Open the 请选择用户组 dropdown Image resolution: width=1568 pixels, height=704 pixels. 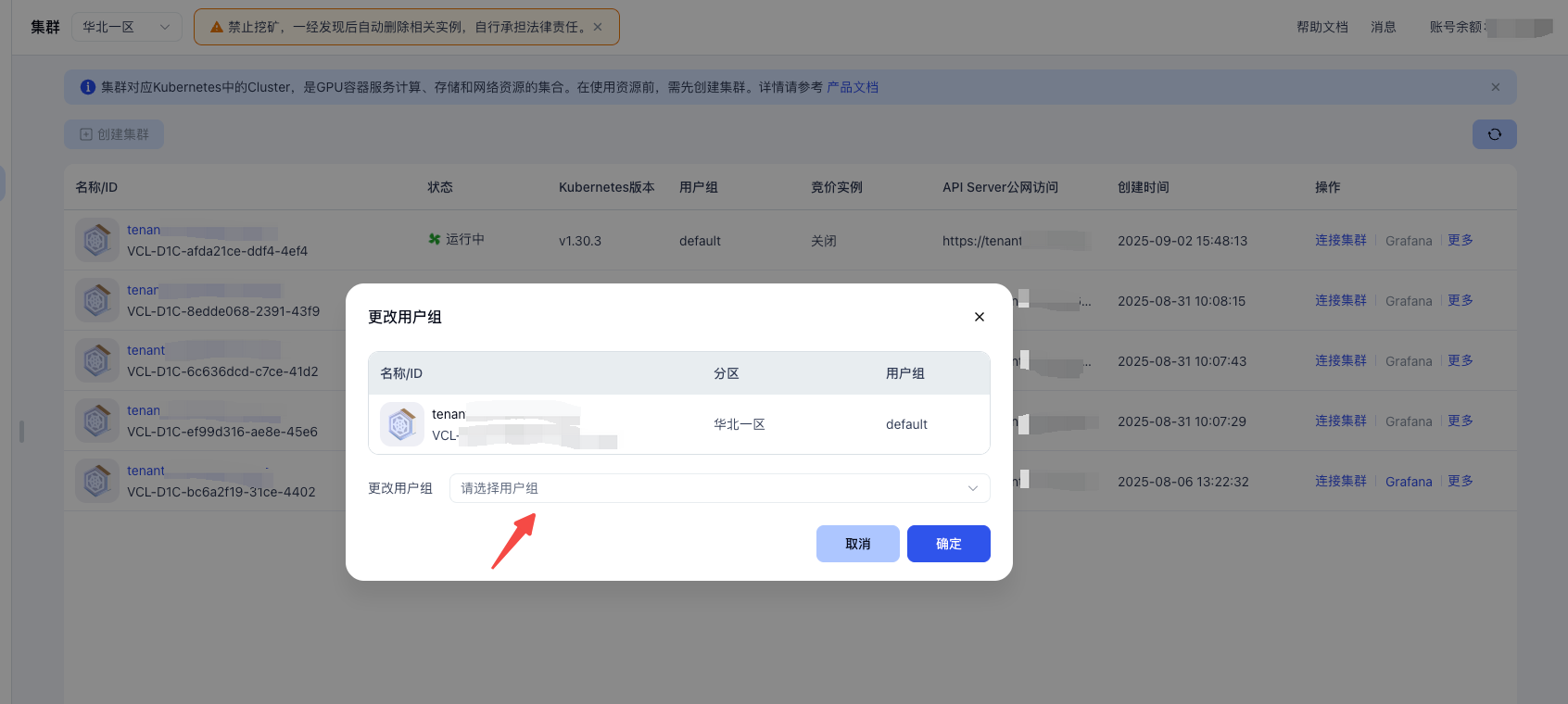(x=720, y=488)
